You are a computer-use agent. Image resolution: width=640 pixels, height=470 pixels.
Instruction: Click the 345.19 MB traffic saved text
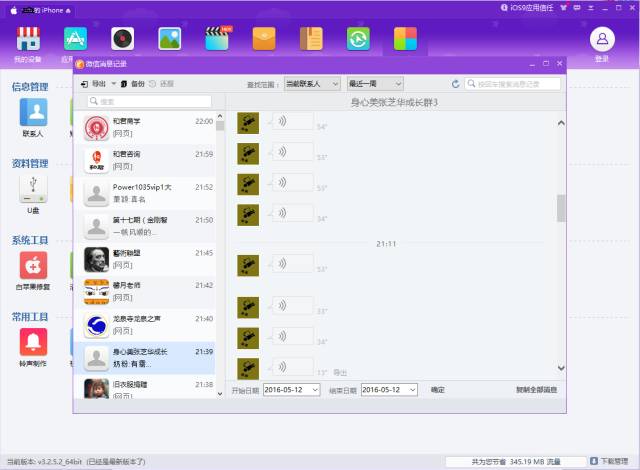point(516,461)
